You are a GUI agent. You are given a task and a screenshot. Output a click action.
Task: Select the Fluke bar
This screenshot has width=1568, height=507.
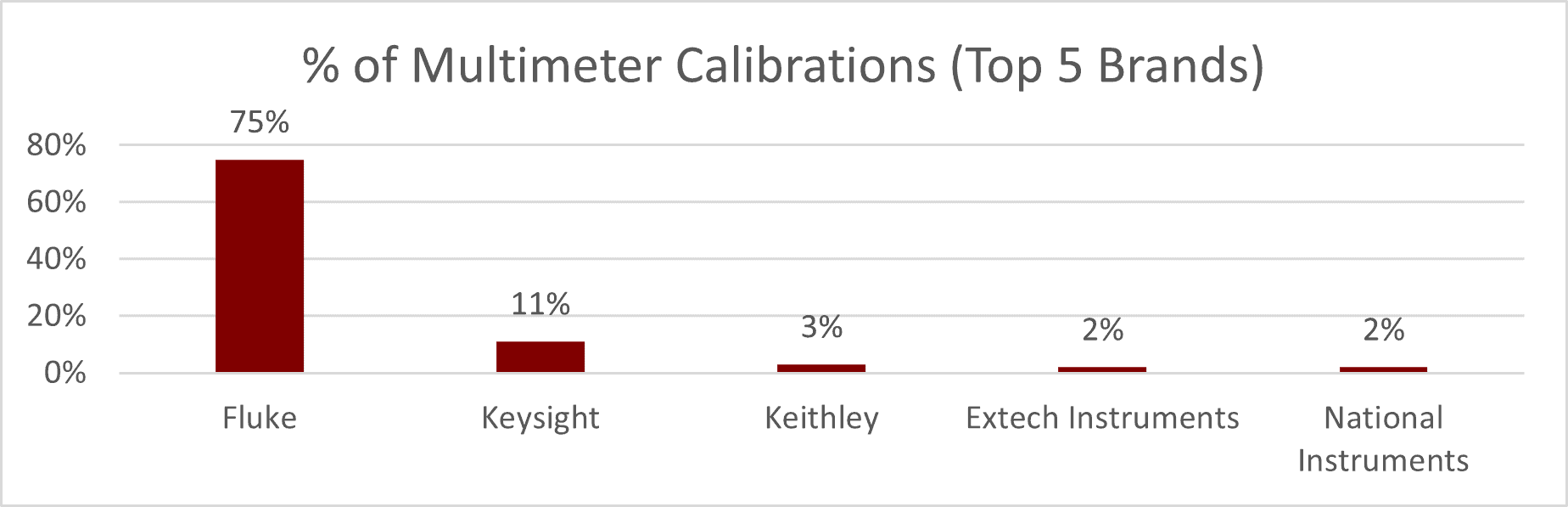(260, 266)
